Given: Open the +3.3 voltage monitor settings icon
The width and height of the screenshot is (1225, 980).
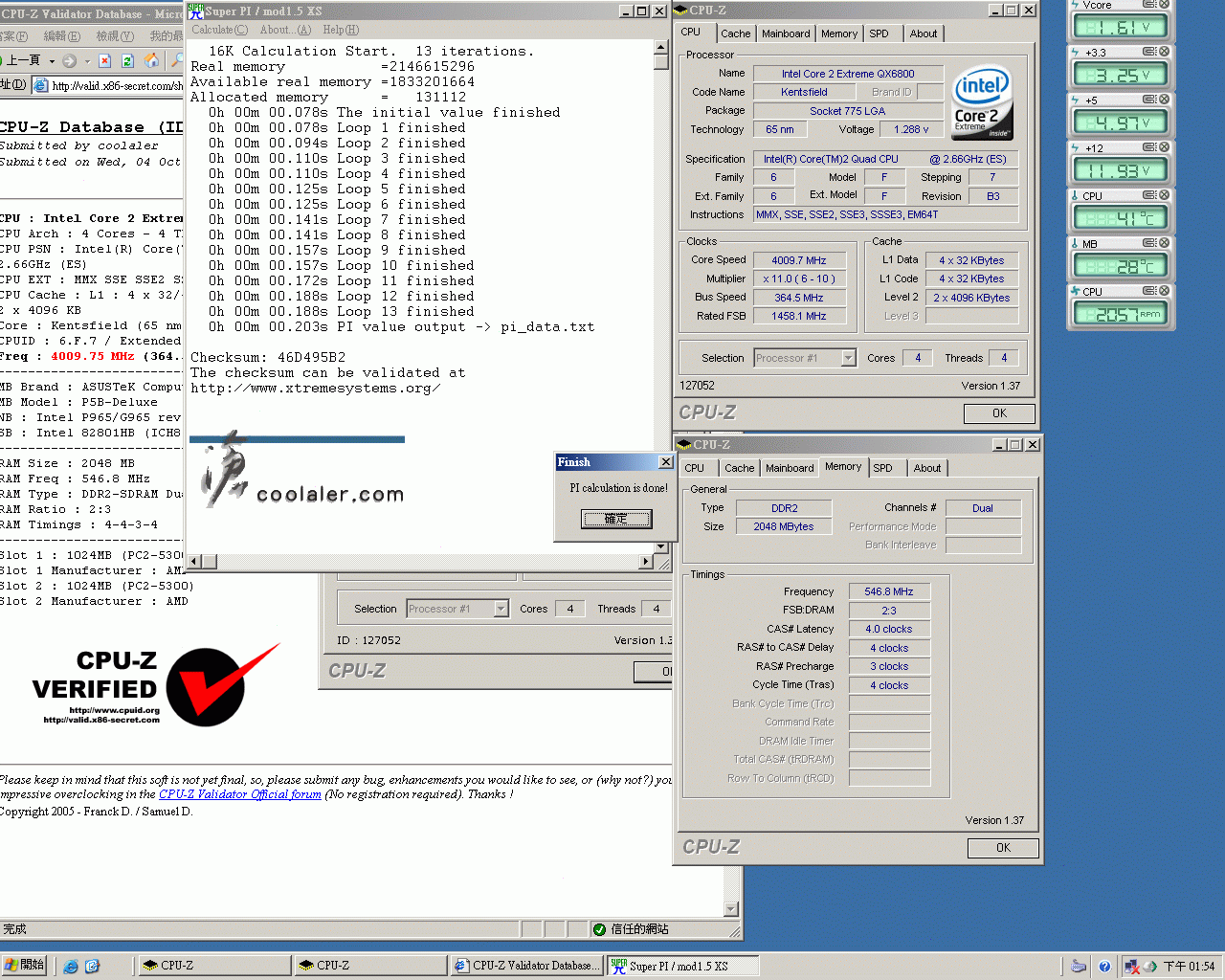Looking at the screenshot, I should pos(1150,52).
